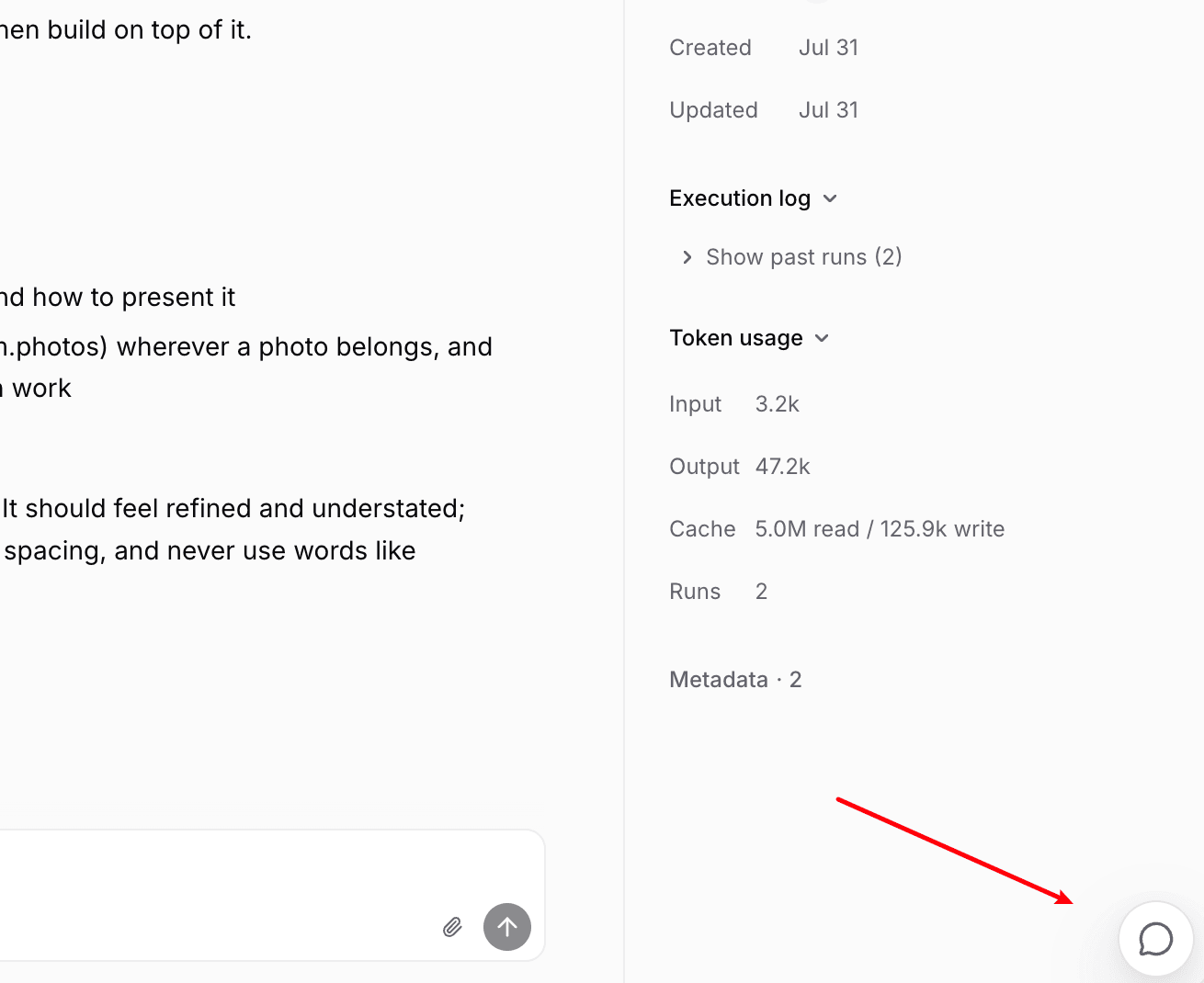1204x983 pixels.
Task: Open the Metadata · 2 section
Action: pos(735,680)
